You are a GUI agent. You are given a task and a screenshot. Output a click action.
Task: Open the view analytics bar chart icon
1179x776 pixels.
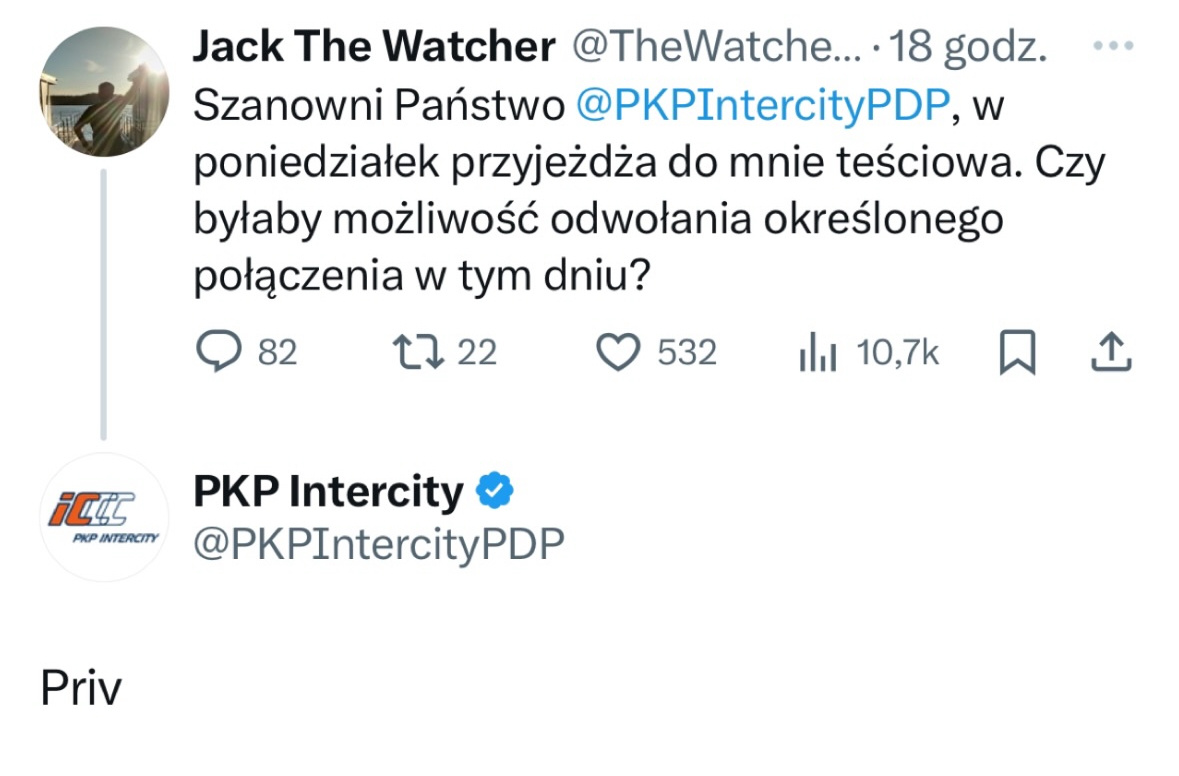point(817,353)
